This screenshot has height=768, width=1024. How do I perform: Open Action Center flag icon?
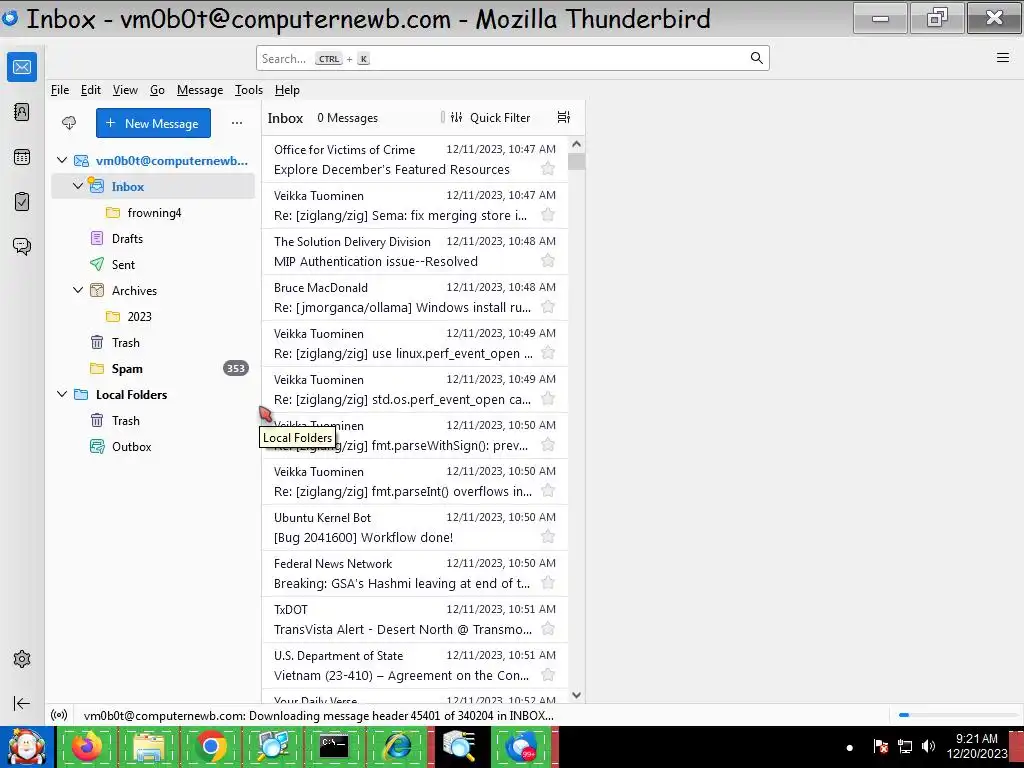880,746
